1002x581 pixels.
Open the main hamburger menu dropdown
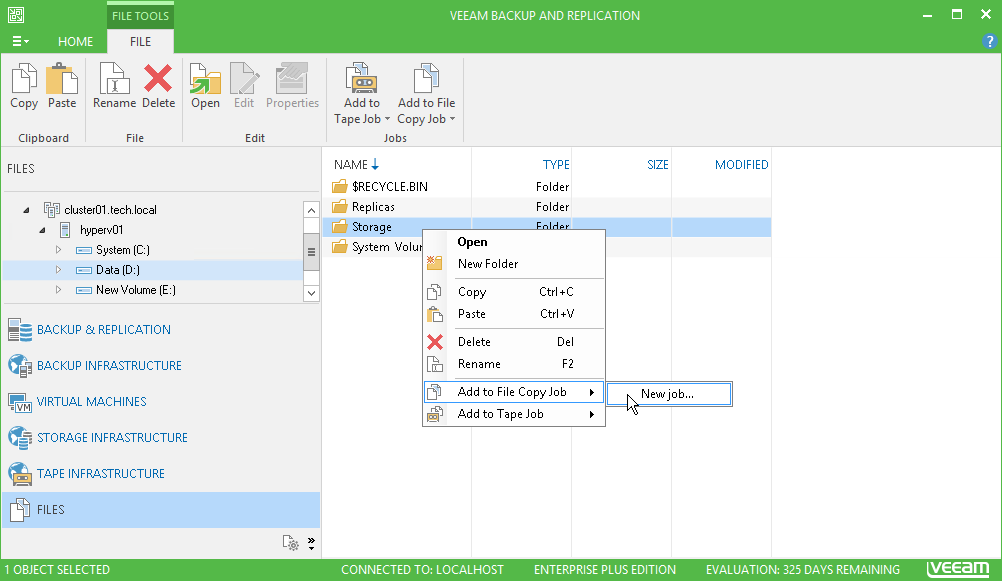tap(20, 42)
